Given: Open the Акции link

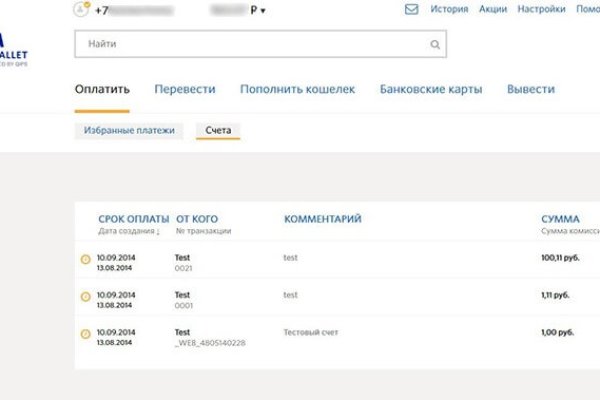Looking at the screenshot, I should point(493,9).
